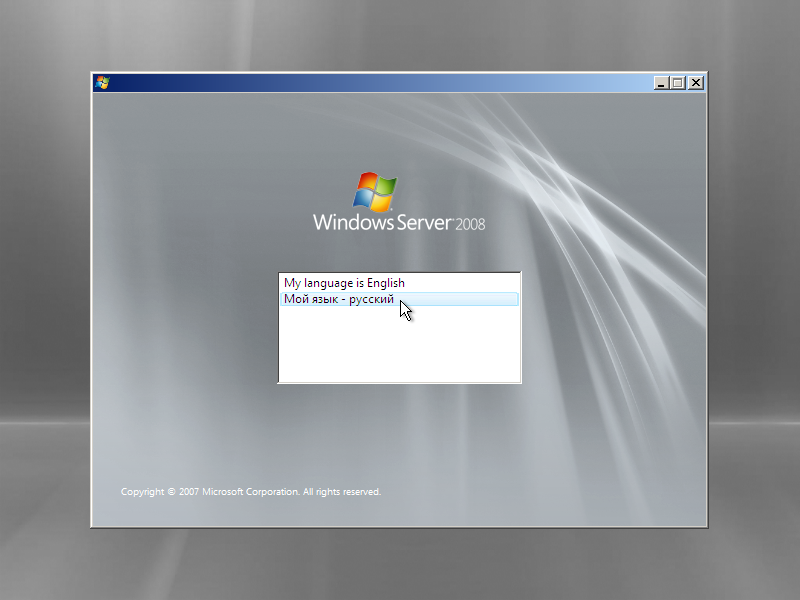Image resolution: width=800 pixels, height=600 pixels.
Task: Choose "Мой язык - русский" language entry
Action: click(x=399, y=299)
